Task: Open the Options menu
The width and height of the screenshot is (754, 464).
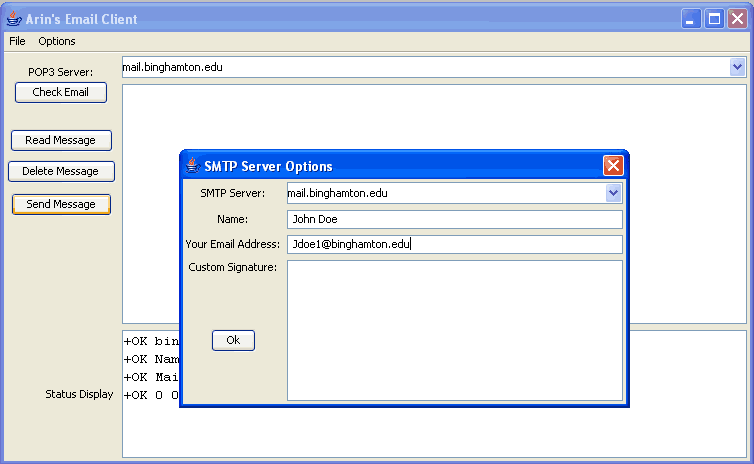Action: pyautogui.click(x=57, y=41)
